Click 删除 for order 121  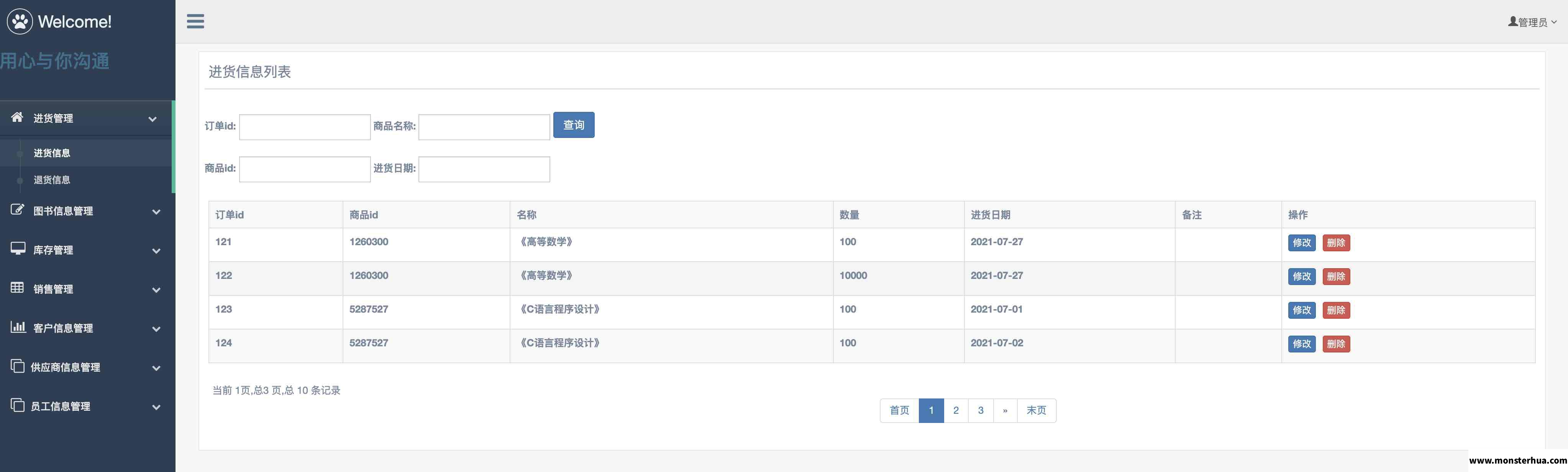tap(1336, 243)
